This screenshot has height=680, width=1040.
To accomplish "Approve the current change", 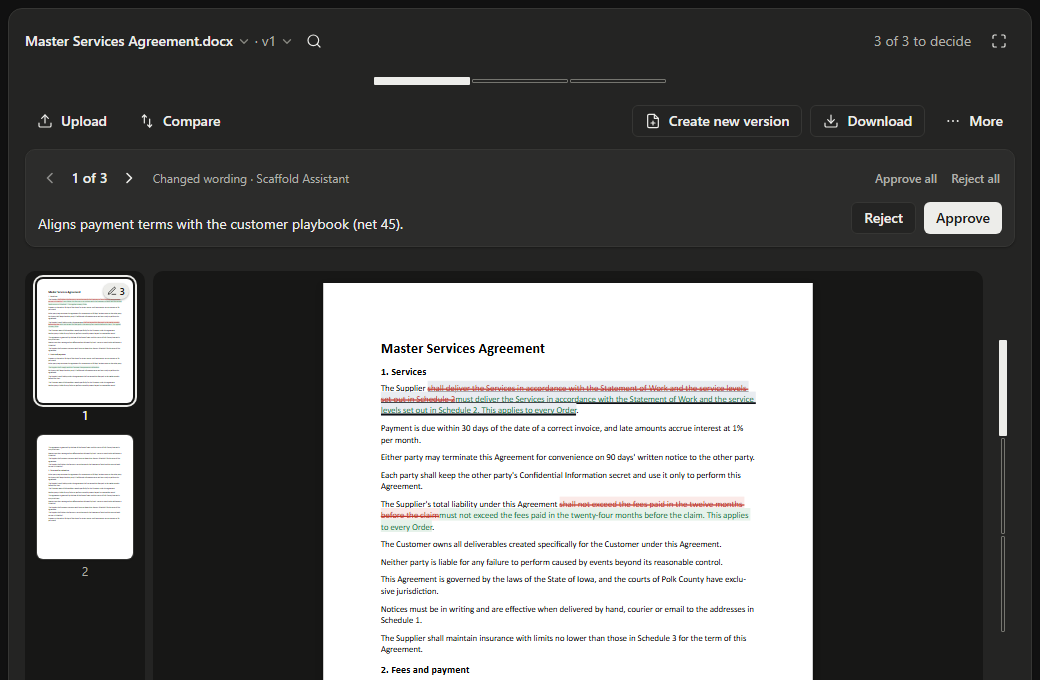I will tap(962, 218).
